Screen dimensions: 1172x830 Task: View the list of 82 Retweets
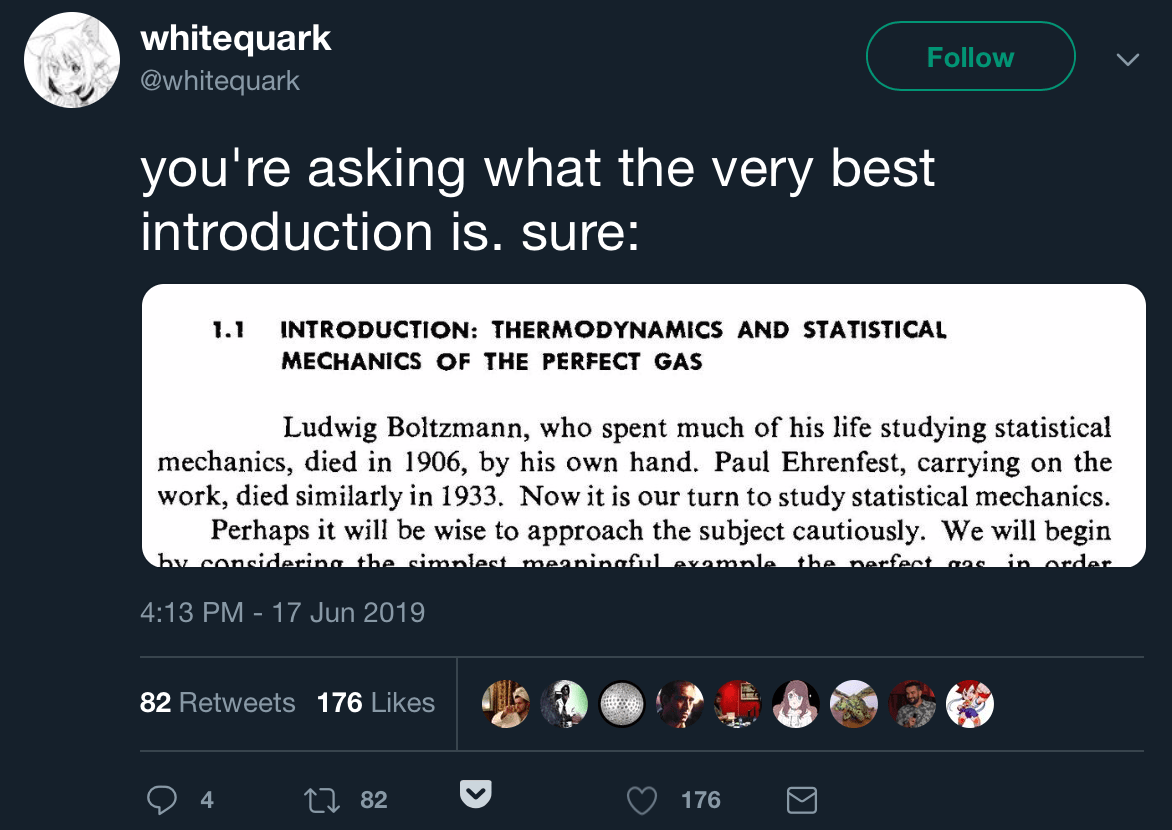pyautogui.click(x=218, y=703)
